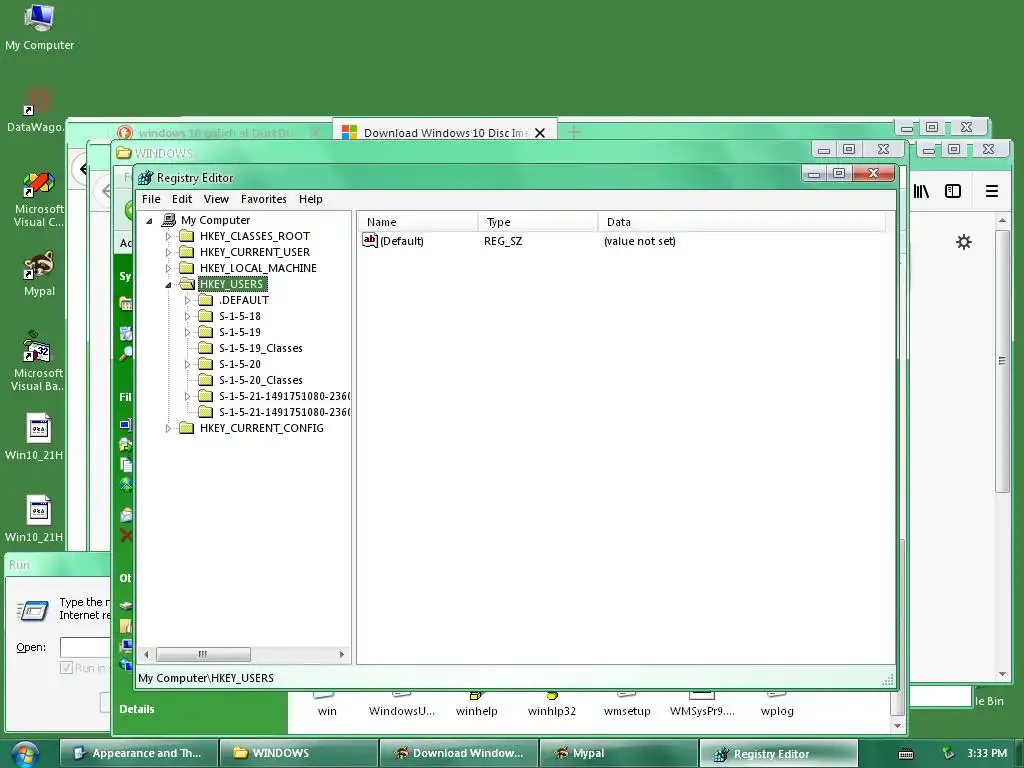Click the Name column header
1024x768 pixels.
(x=418, y=222)
